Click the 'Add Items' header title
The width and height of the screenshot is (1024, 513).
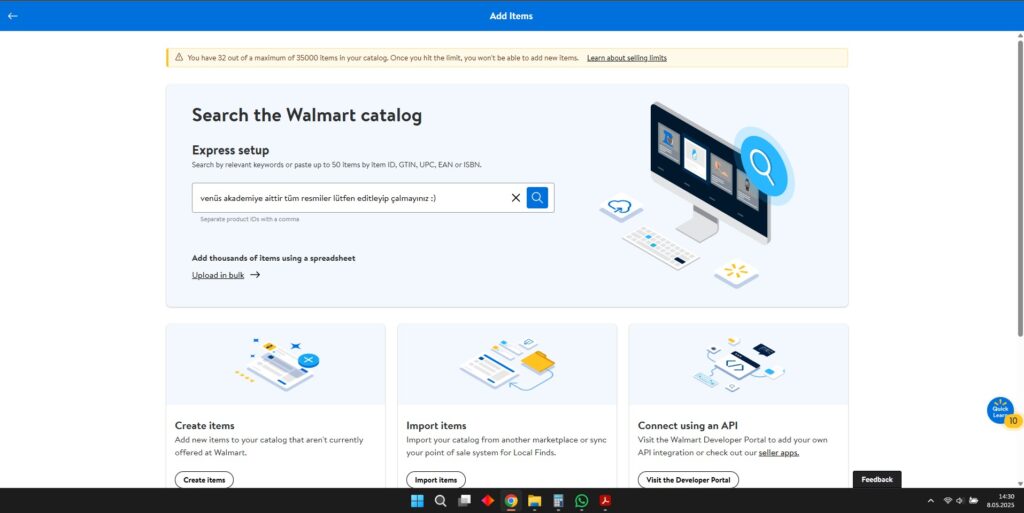pyautogui.click(x=511, y=16)
